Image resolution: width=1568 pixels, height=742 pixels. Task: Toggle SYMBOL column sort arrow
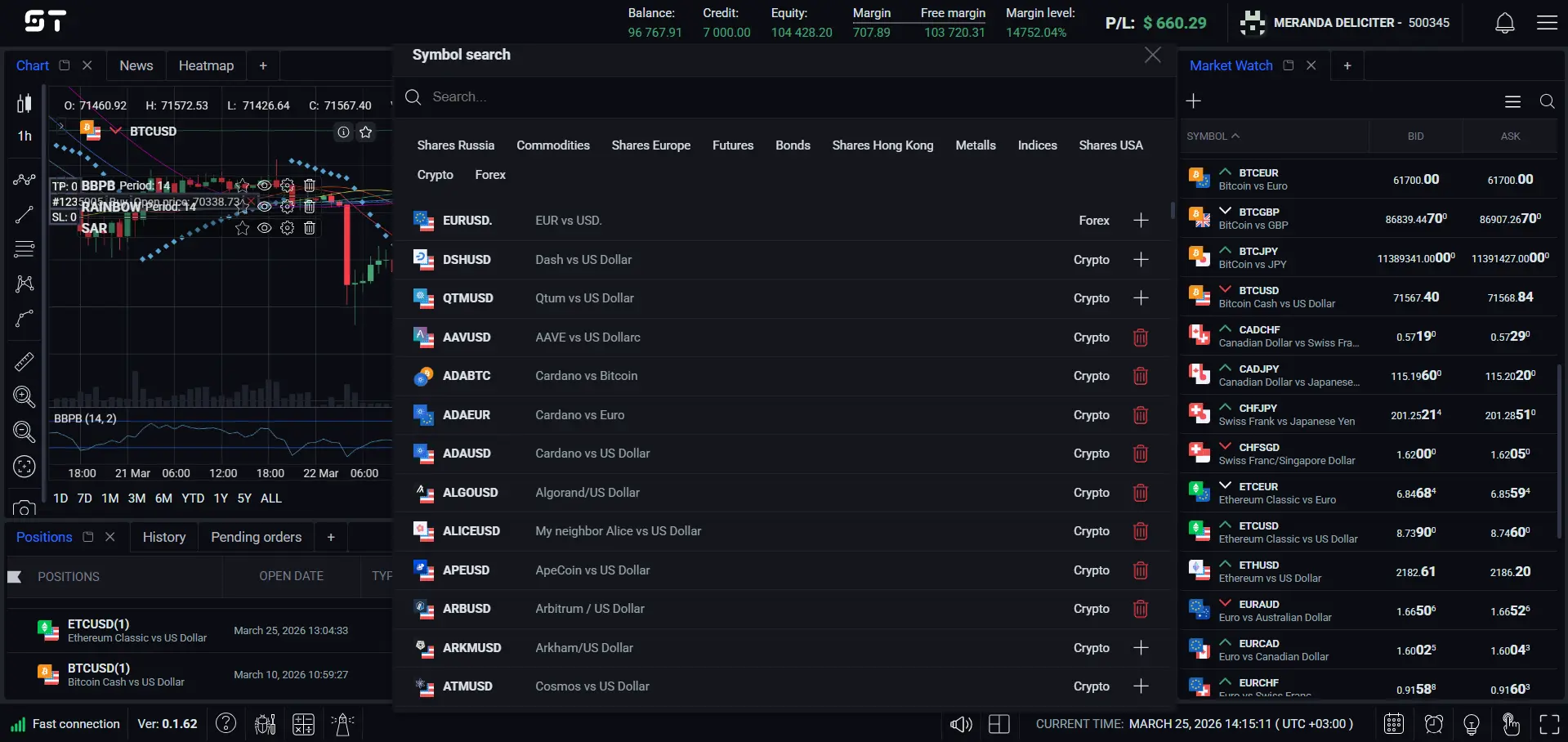click(1235, 136)
